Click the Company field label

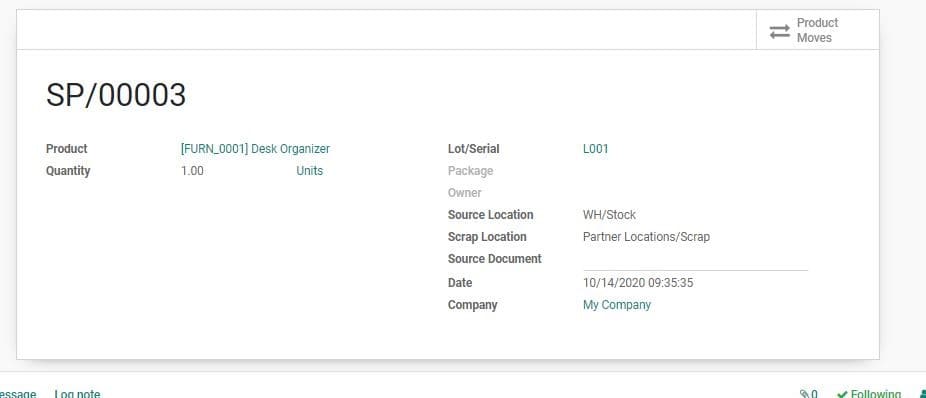coord(472,305)
